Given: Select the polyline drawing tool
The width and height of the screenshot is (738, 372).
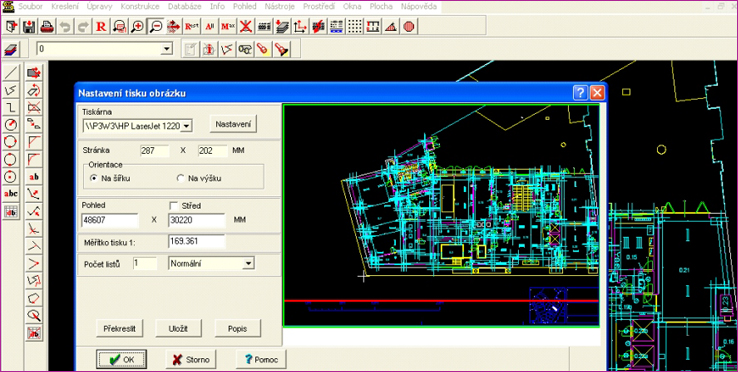Looking at the screenshot, I should (10, 89).
